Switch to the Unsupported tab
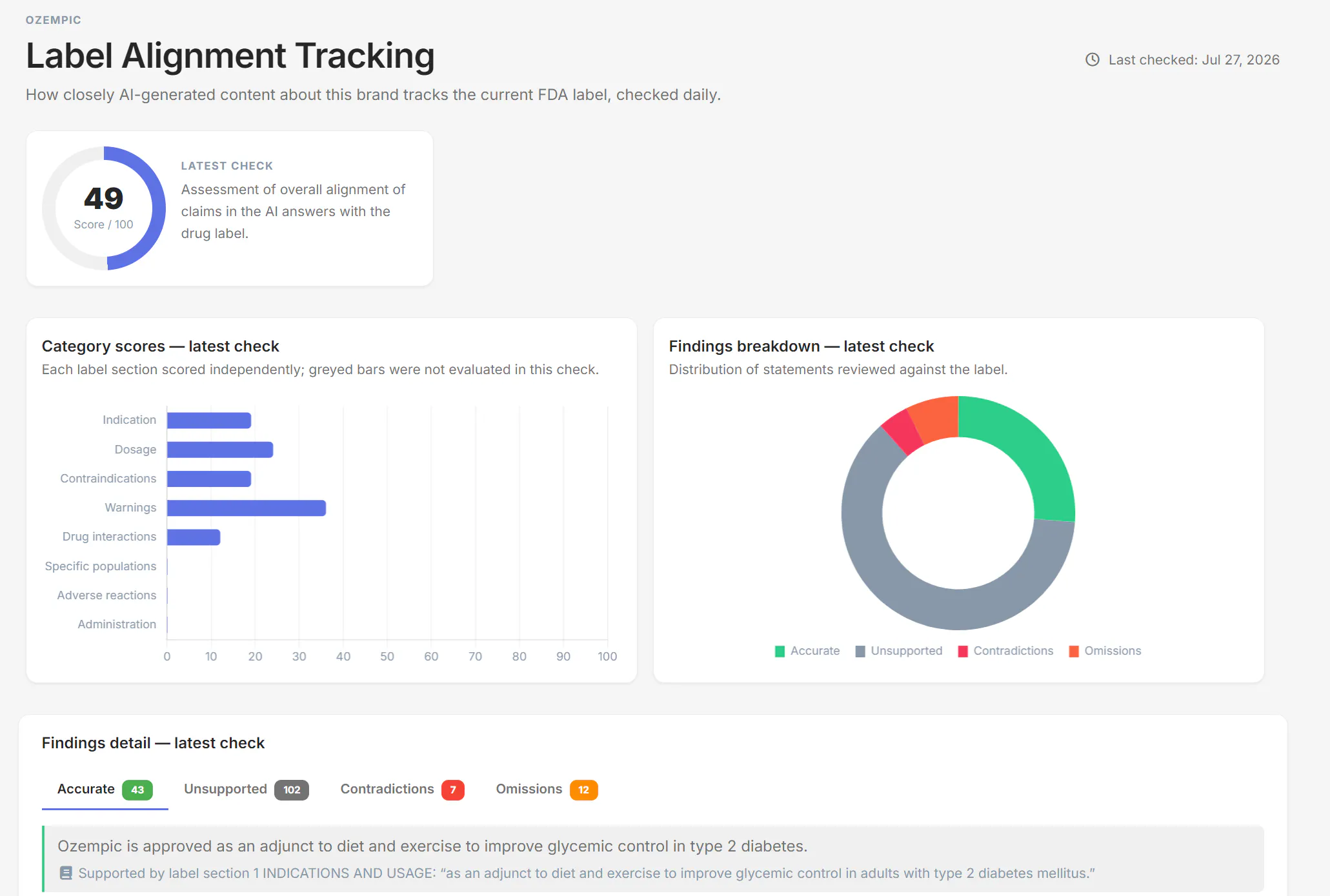 point(246,790)
